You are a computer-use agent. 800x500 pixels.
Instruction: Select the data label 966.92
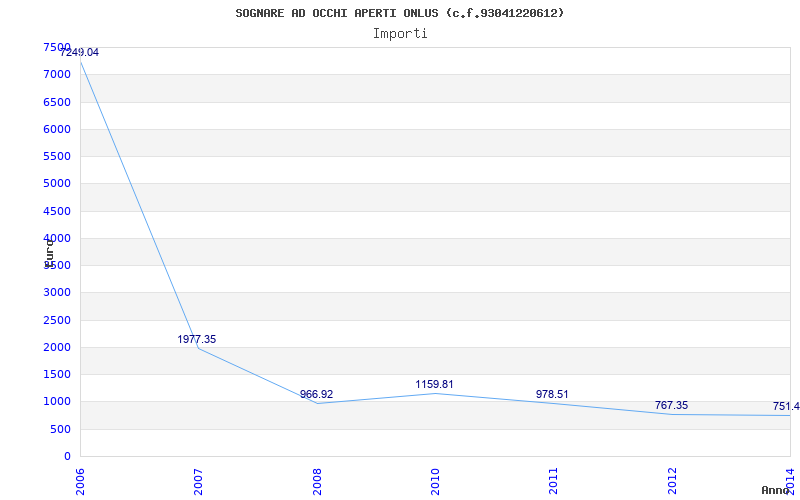316,394
